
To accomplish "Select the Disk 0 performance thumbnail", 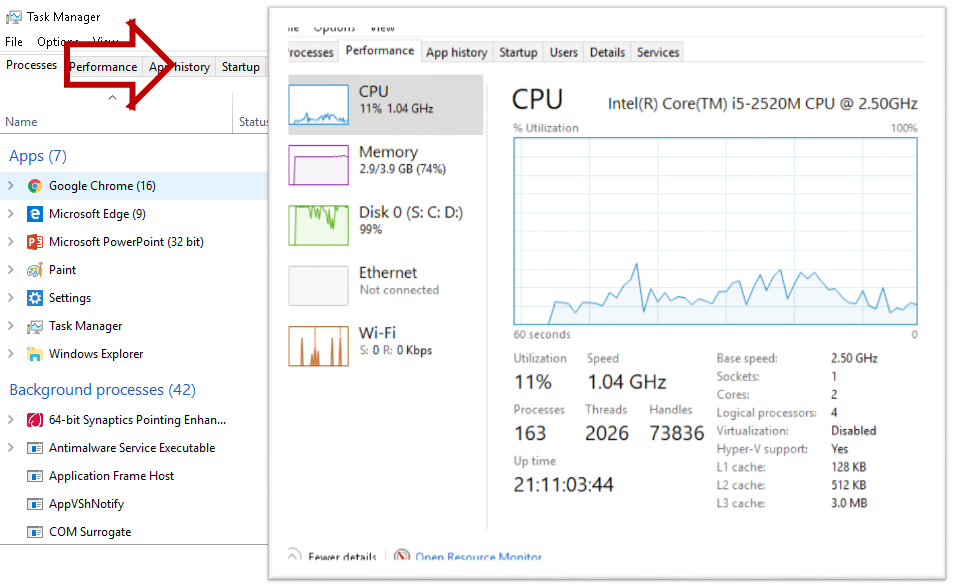I will point(318,225).
